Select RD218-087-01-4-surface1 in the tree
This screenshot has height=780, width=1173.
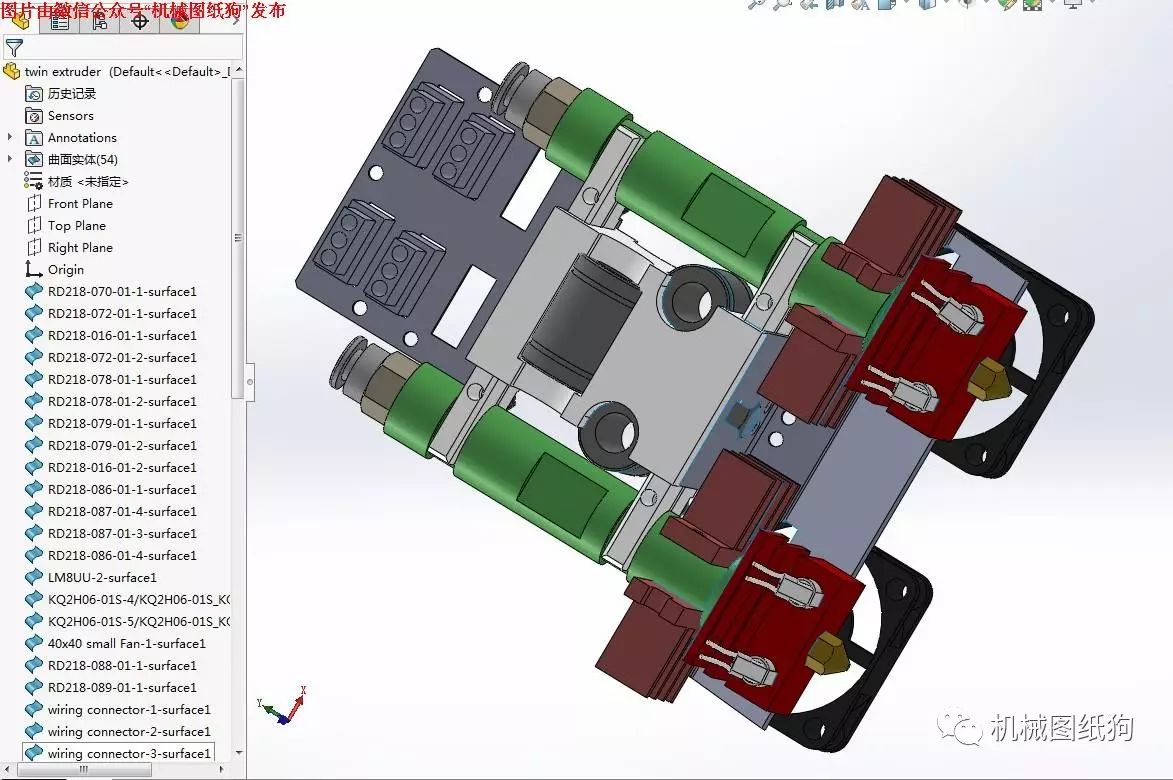tap(122, 512)
